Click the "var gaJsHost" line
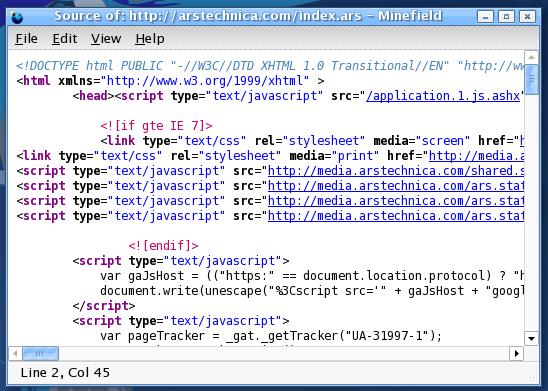 312,276
